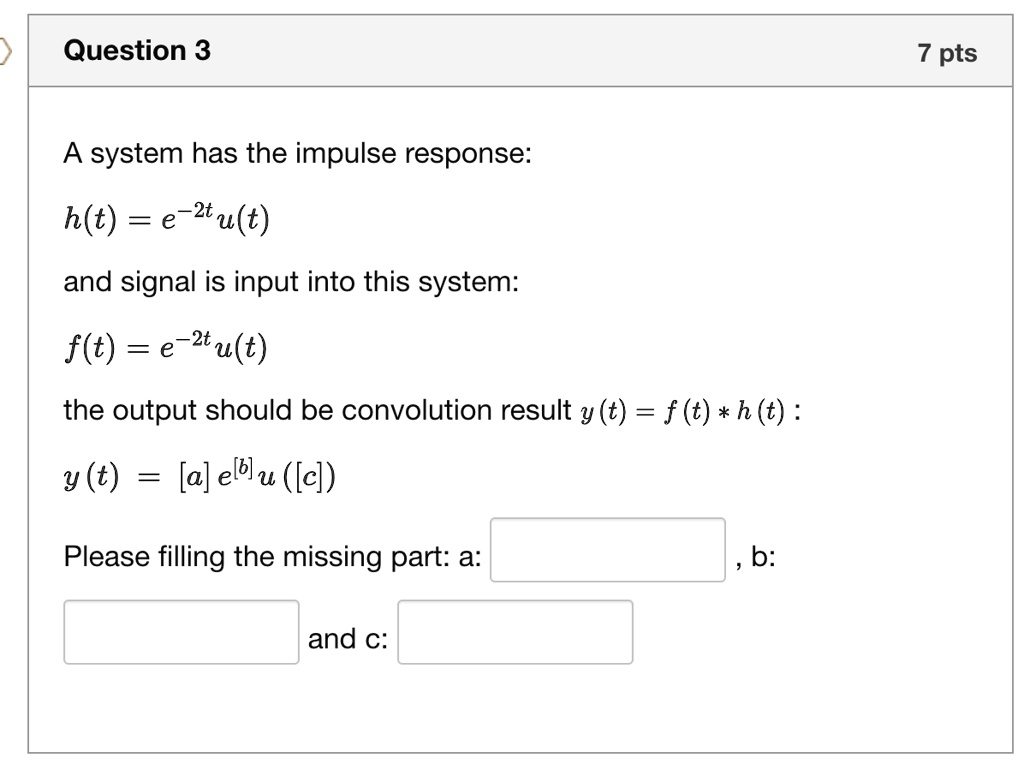Click the [b] exponent placeholder in y(t)

(243, 466)
